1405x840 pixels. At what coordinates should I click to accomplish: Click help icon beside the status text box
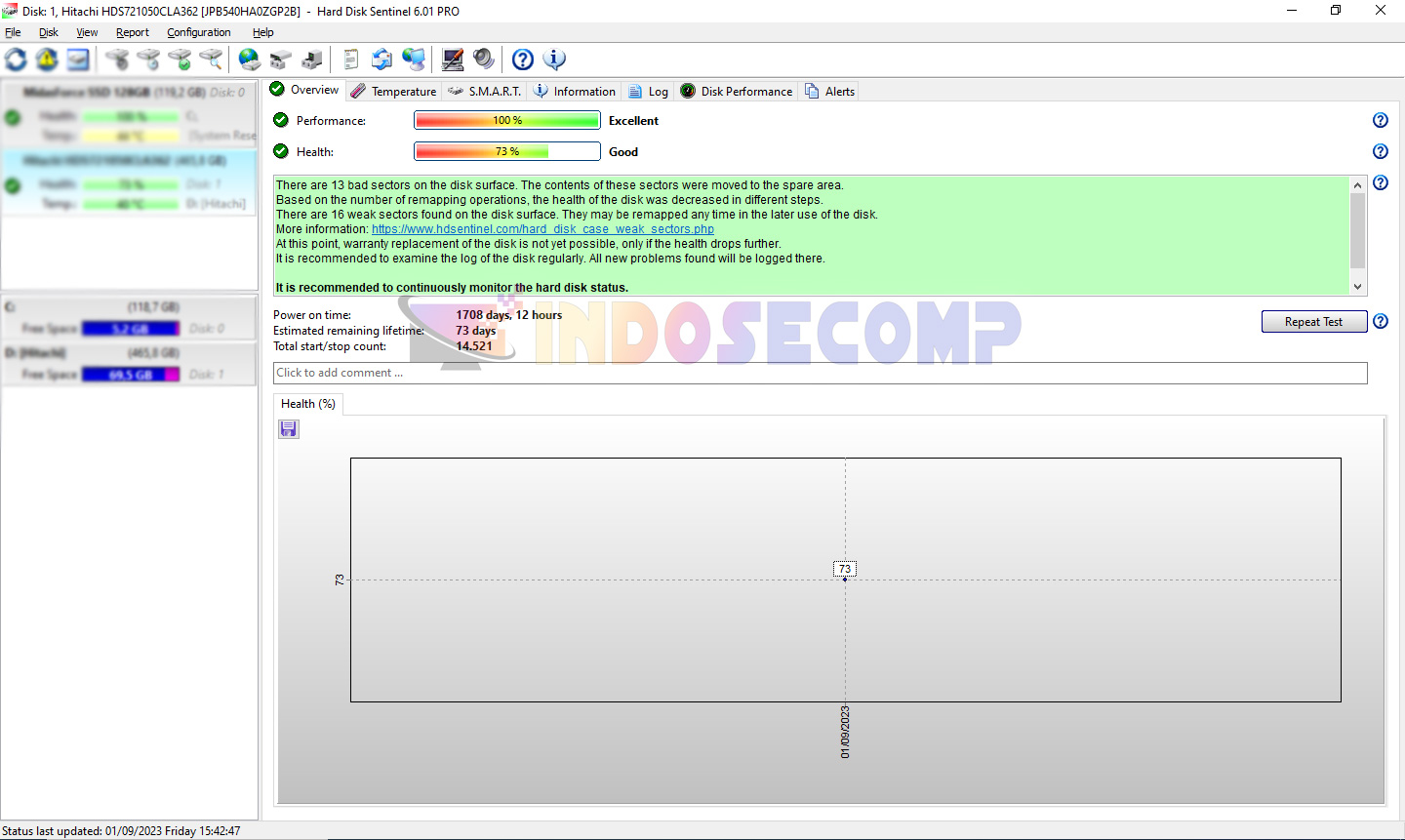tap(1381, 182)
